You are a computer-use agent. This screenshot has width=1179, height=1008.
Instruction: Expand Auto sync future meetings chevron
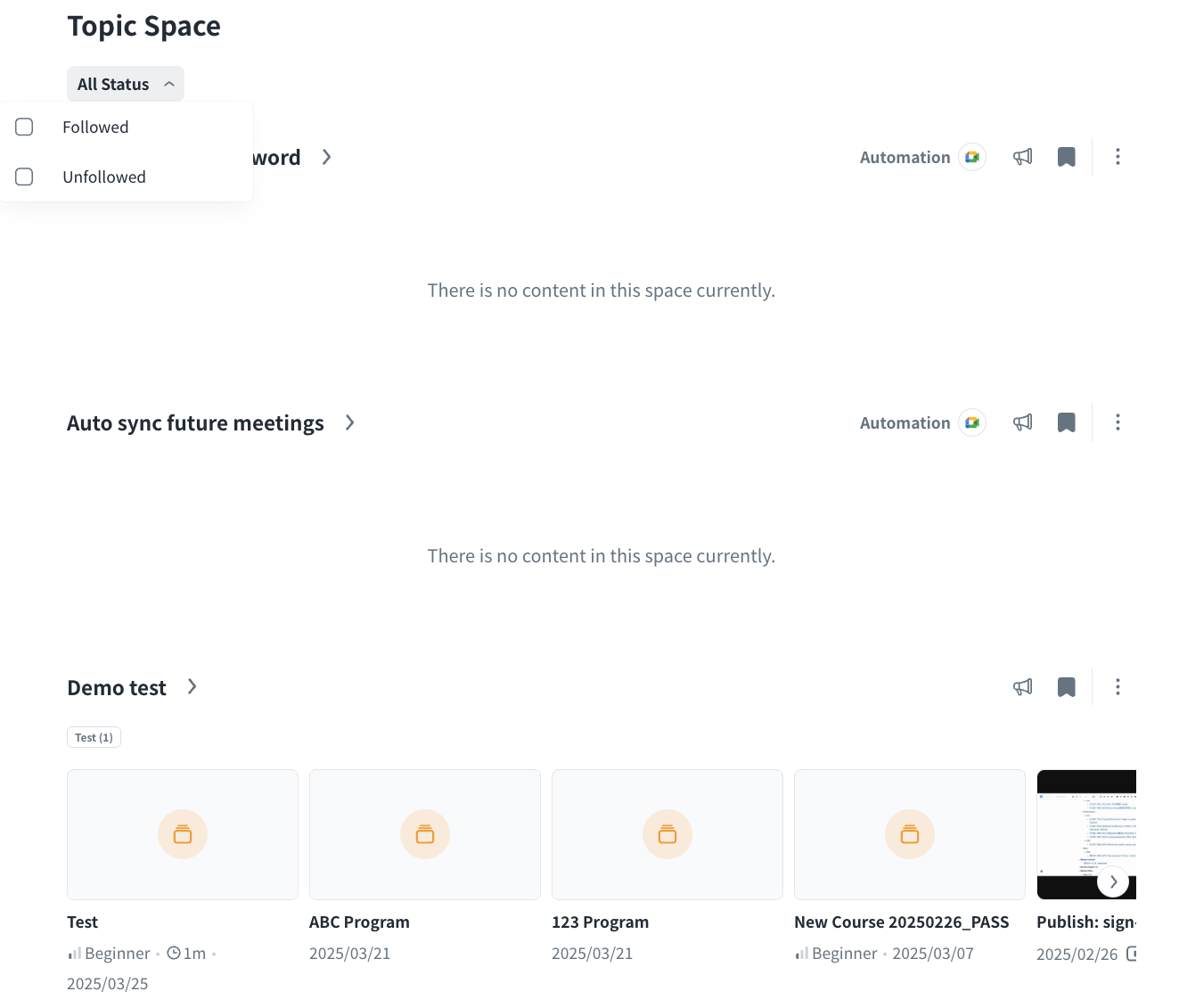[x=350, y=422]
